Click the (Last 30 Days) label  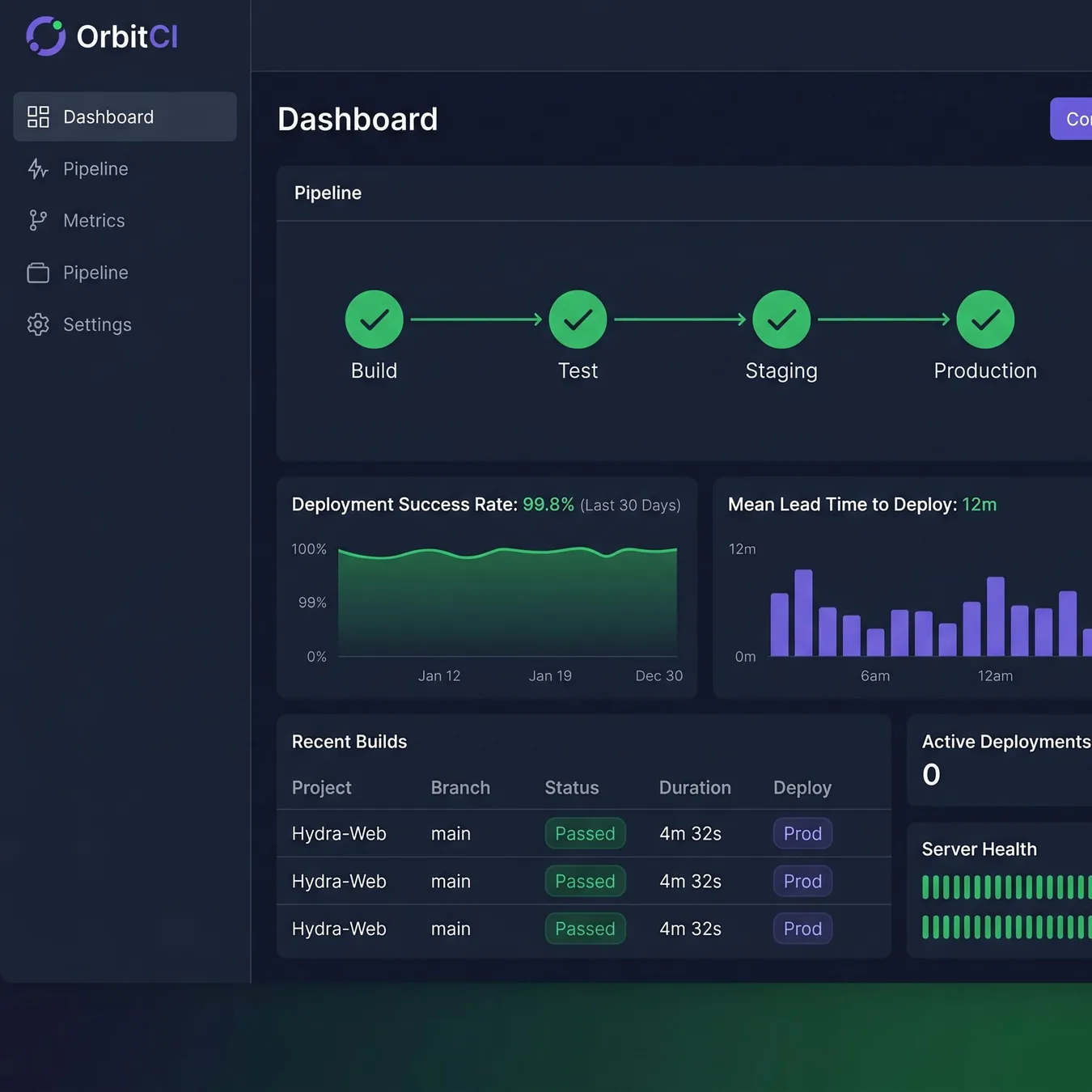click(630, 506)
